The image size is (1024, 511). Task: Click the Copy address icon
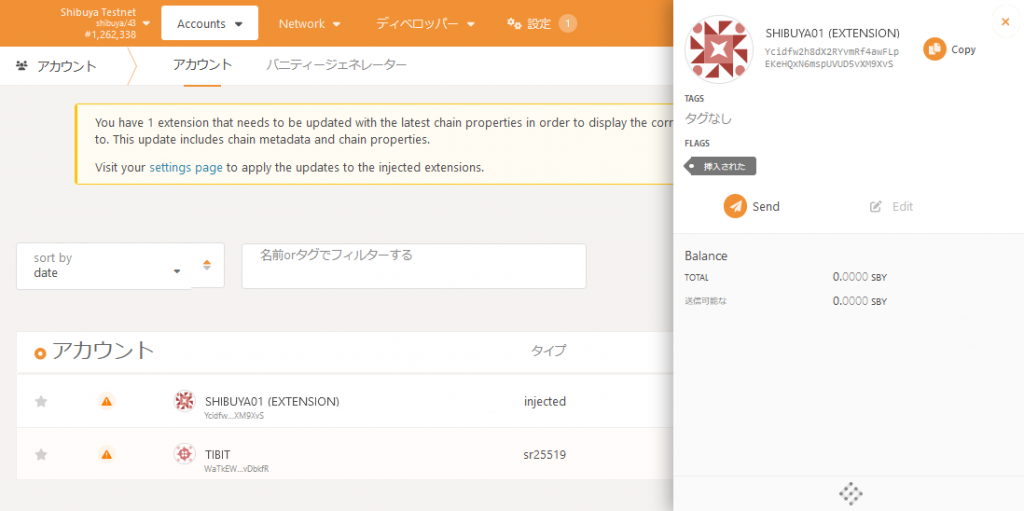point(934,49)
